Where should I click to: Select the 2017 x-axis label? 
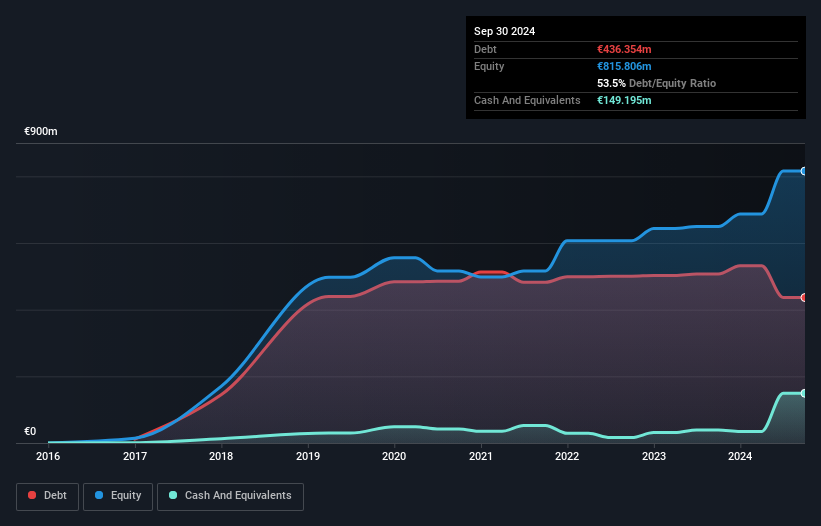point(135,456)
